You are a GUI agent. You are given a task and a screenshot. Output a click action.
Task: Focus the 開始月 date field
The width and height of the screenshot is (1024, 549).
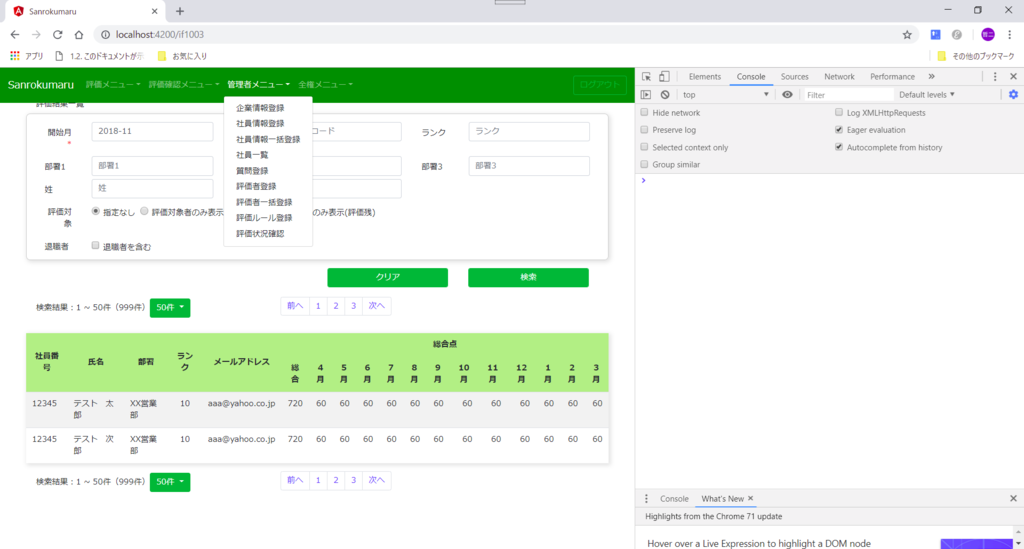point(152,131)
